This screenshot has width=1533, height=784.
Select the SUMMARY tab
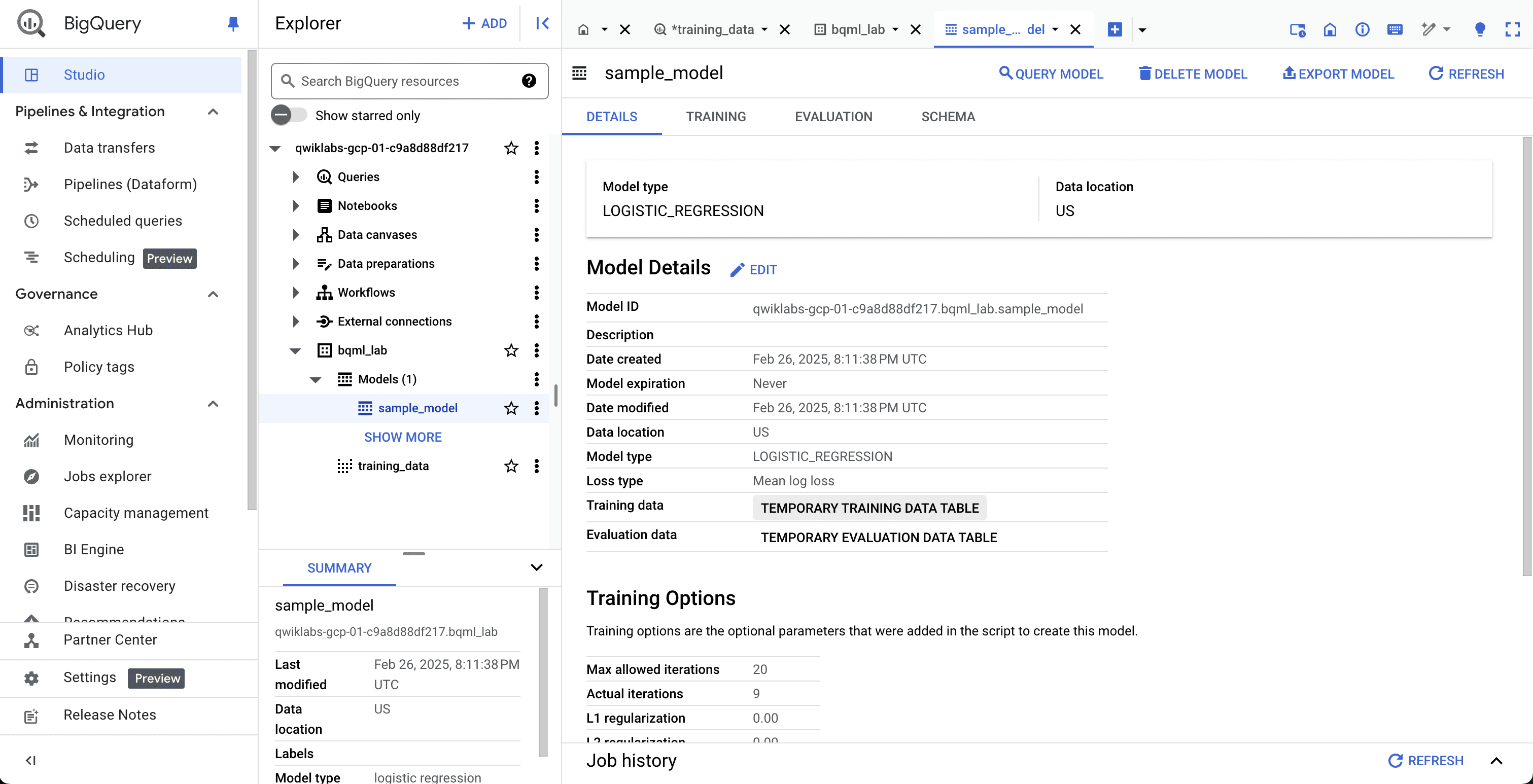click(x=339, y=568)
